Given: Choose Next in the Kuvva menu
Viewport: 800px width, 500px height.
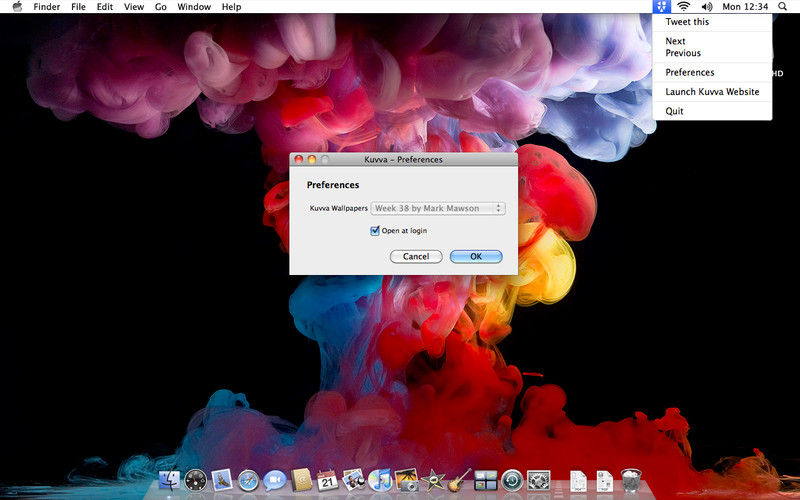Looking at the screenshot, I should pos(712,41).
